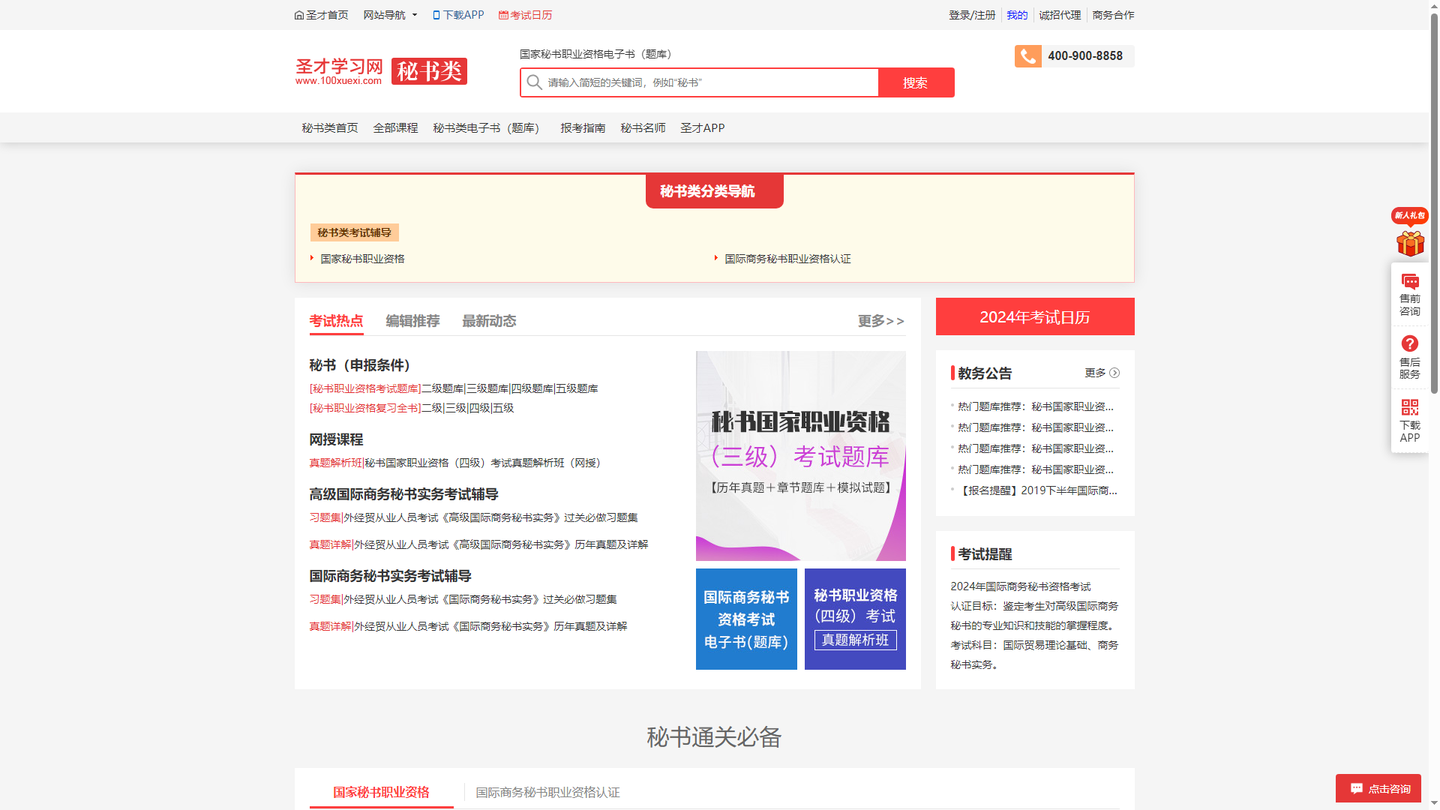The width and height of the screenshot is (1440, 810).
Task: Open 国际商务秘书职业资格认证 link in yellow box
Action: click(788, 259)
